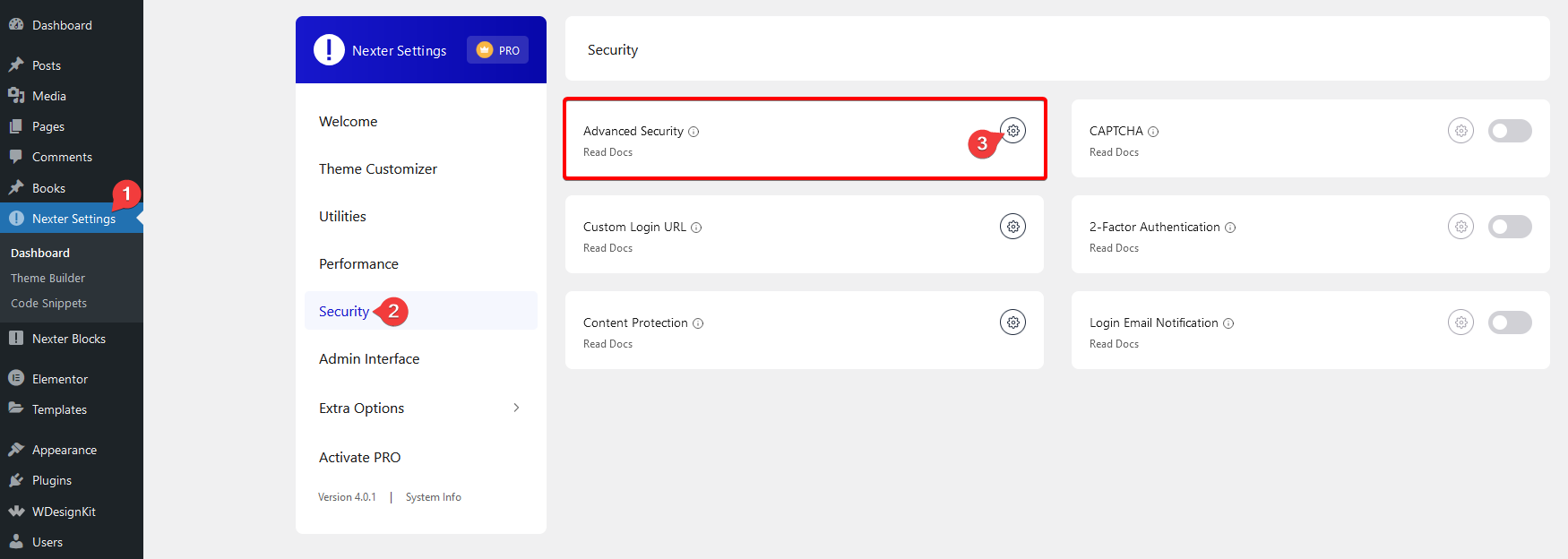This screenshot has width=1568, height=559.
Task: Click the 'Version 4.0.1' text
Action: [347, 497]
